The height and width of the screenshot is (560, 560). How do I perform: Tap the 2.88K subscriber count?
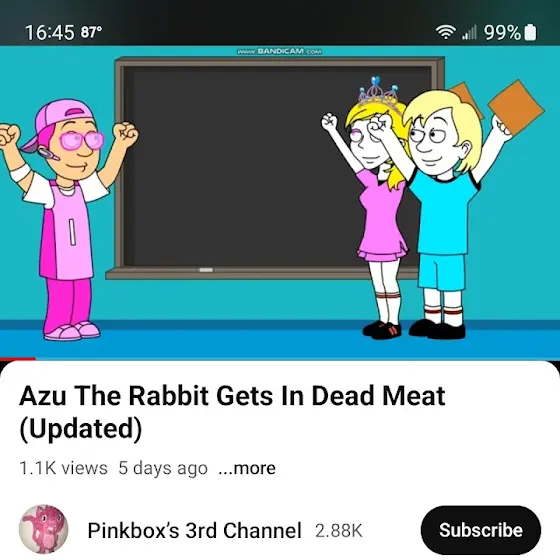[x=339, y=530]
